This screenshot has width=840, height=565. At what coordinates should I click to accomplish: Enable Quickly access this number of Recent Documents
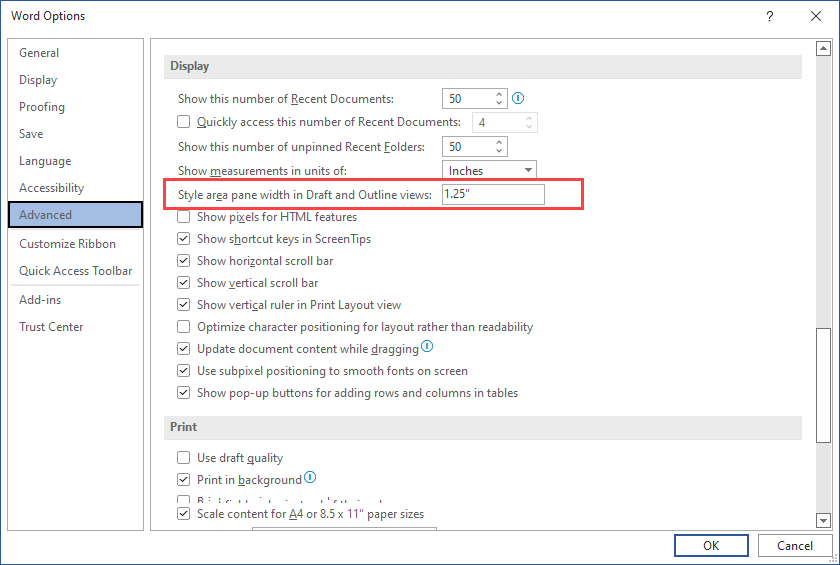coord(183,122)
